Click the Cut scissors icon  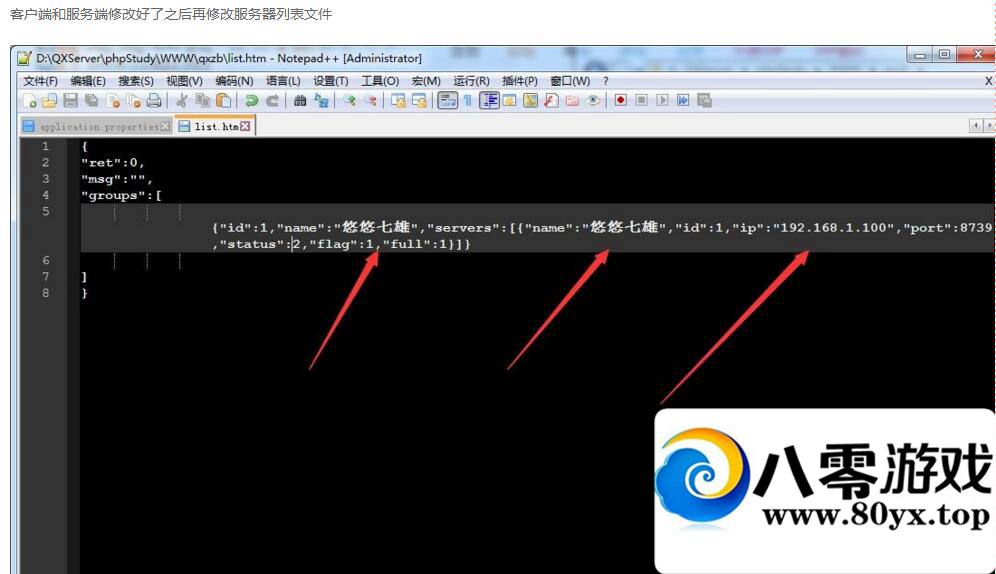click(182, 101)
